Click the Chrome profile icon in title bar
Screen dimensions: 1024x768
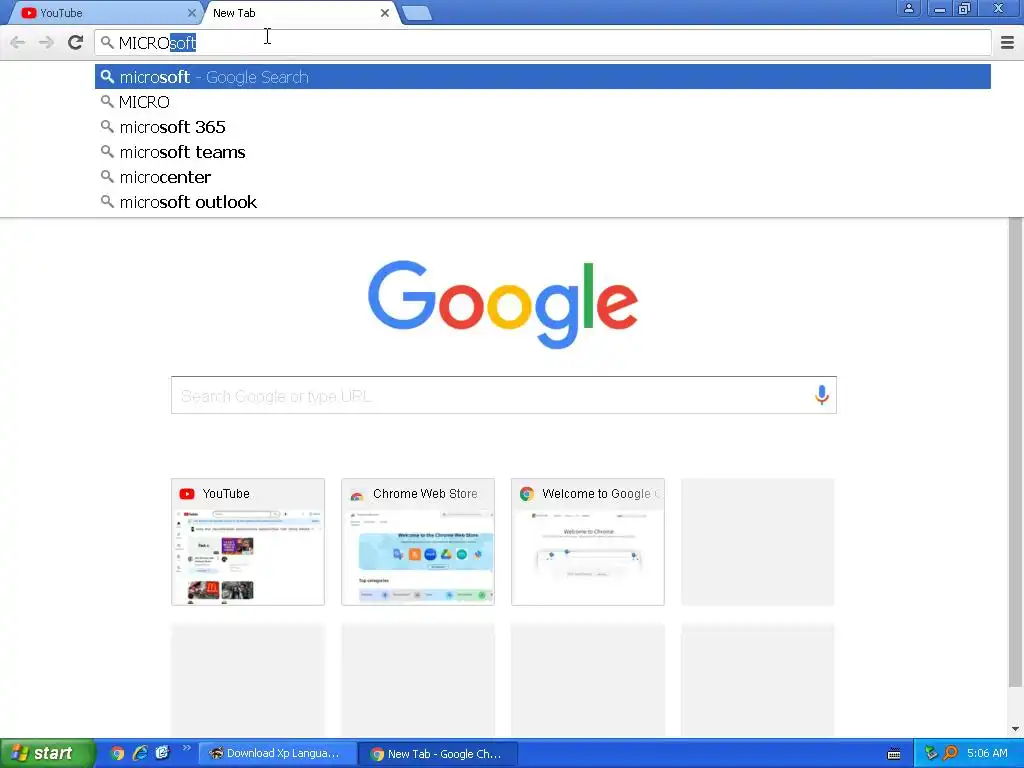(908, 8)
